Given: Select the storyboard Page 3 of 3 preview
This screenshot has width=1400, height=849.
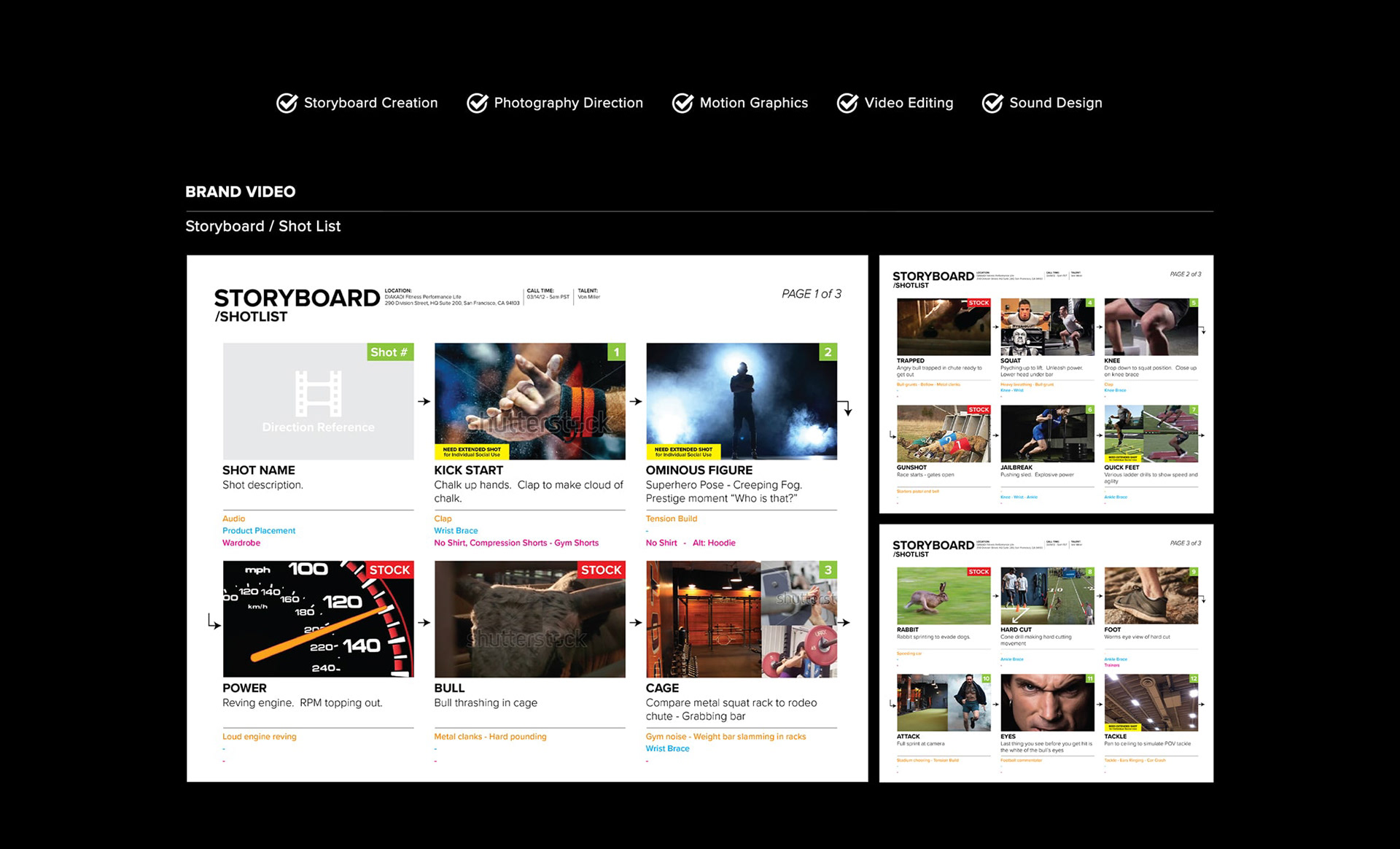Looking at the screenshot, I should (x=1046, y=653).
